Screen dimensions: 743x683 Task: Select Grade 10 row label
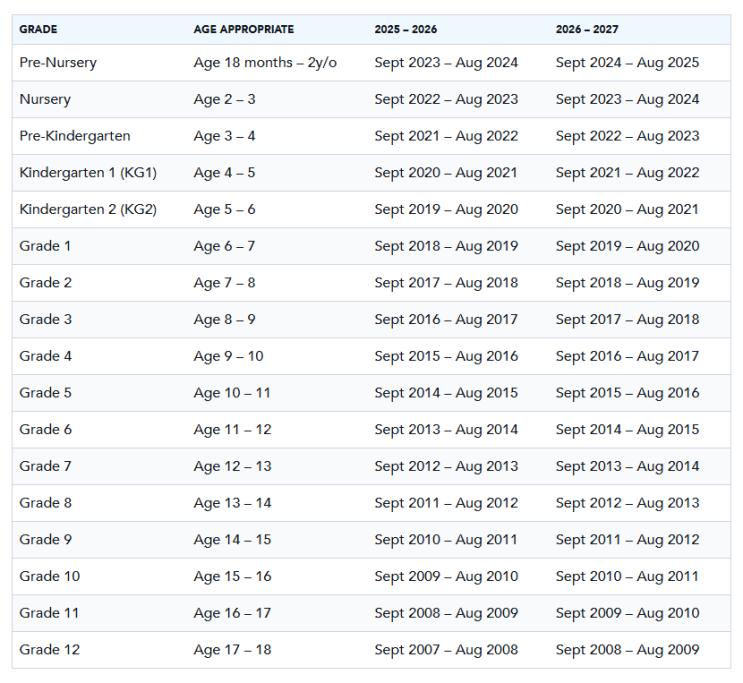pos(50,576)
